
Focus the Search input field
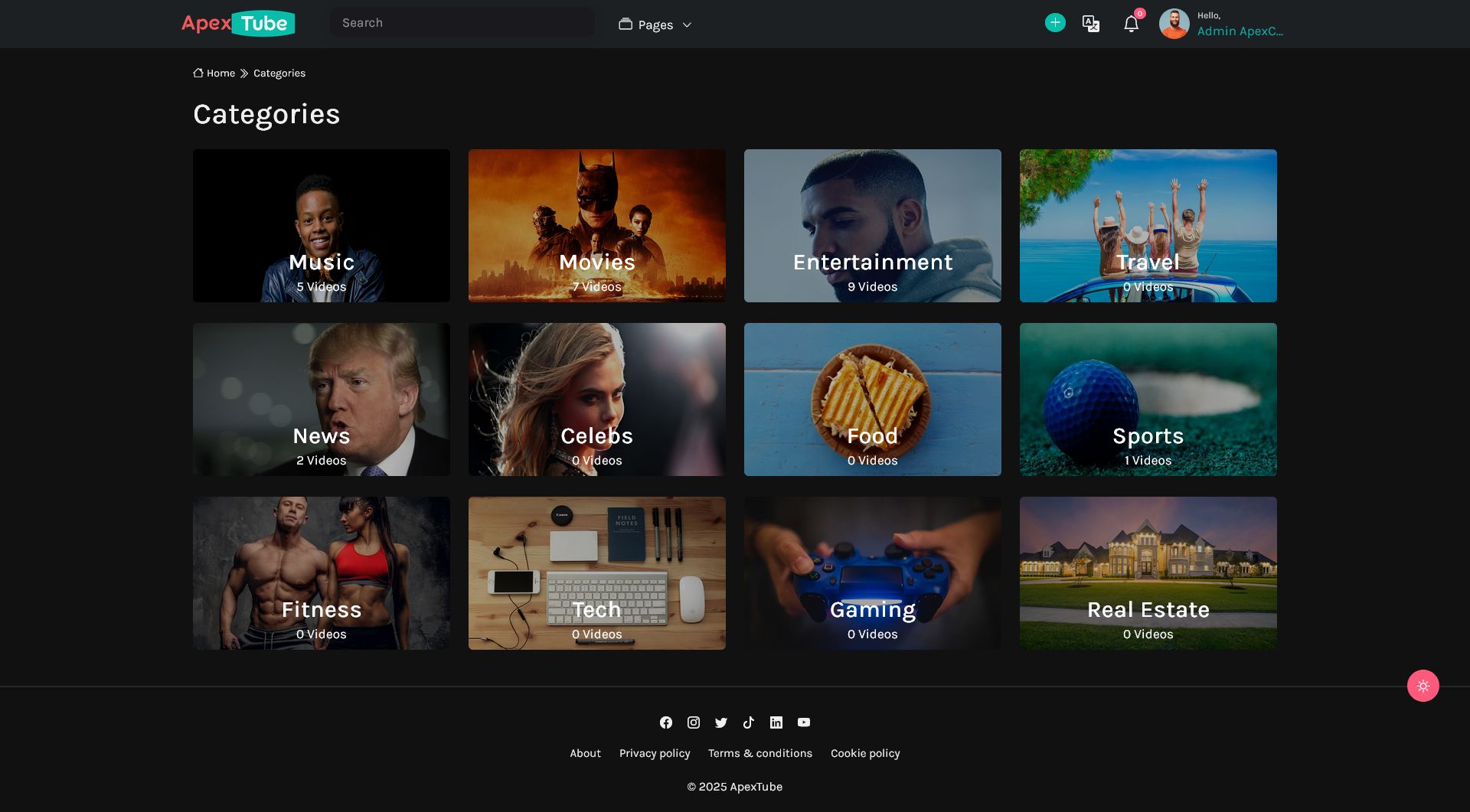point(462,23)
